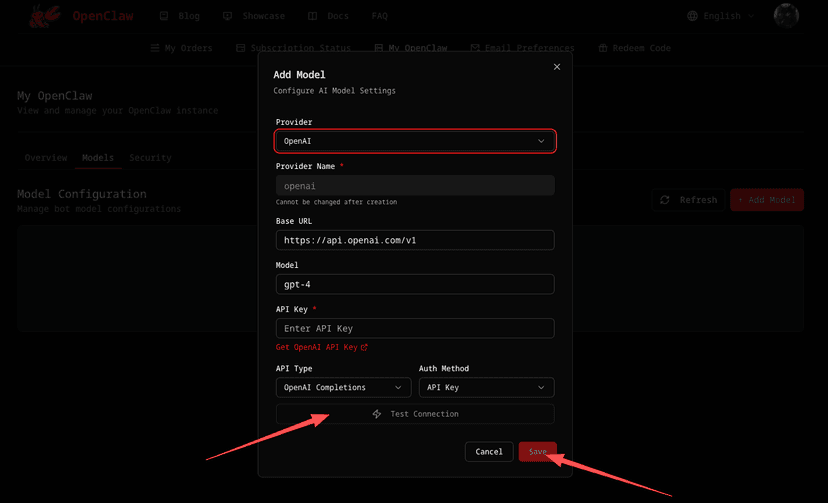Open the English language selector
The height and width of the screenshot is (503, 828).
point(721,16)
